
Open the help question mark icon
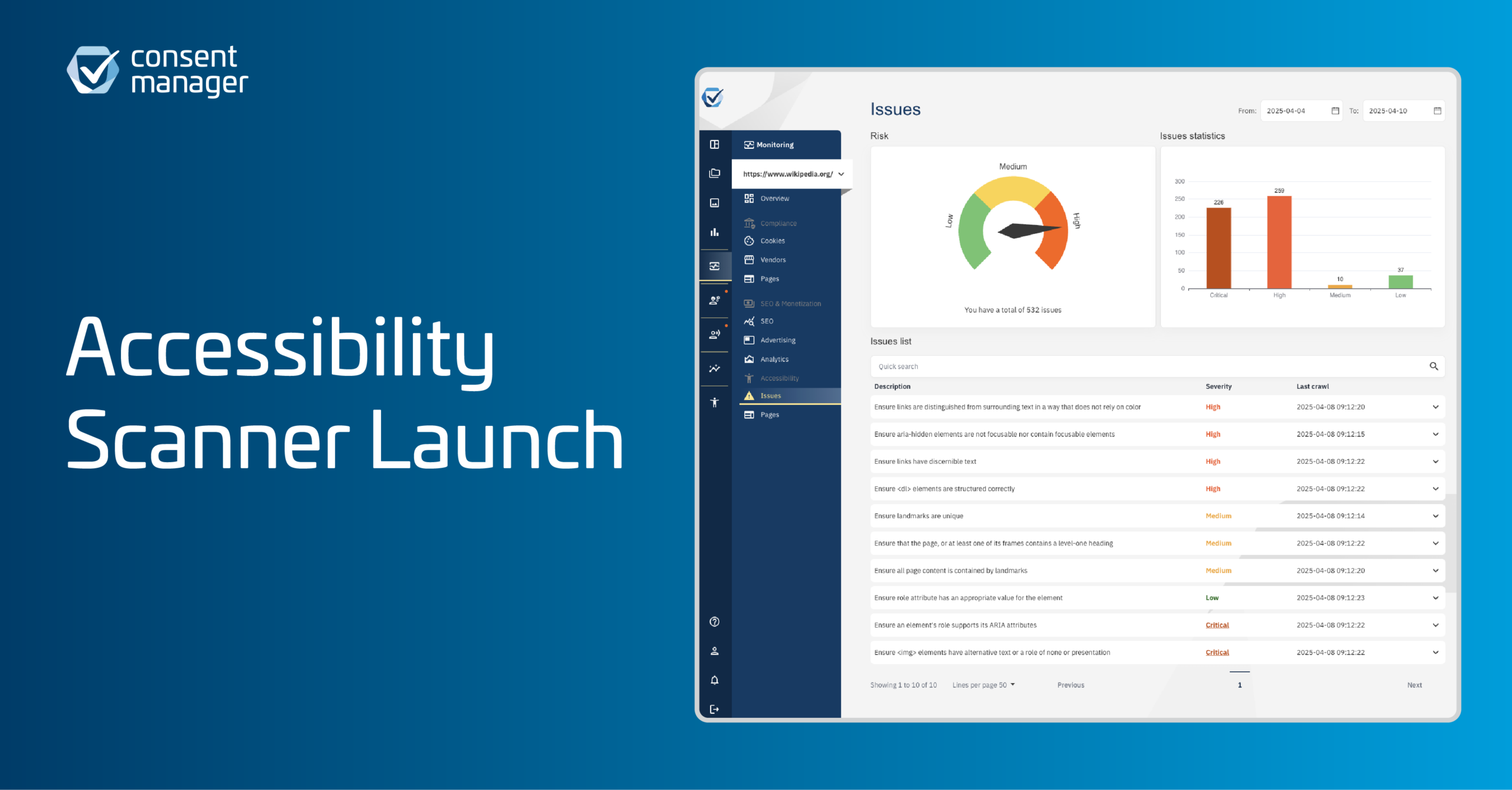coord(715,622)
